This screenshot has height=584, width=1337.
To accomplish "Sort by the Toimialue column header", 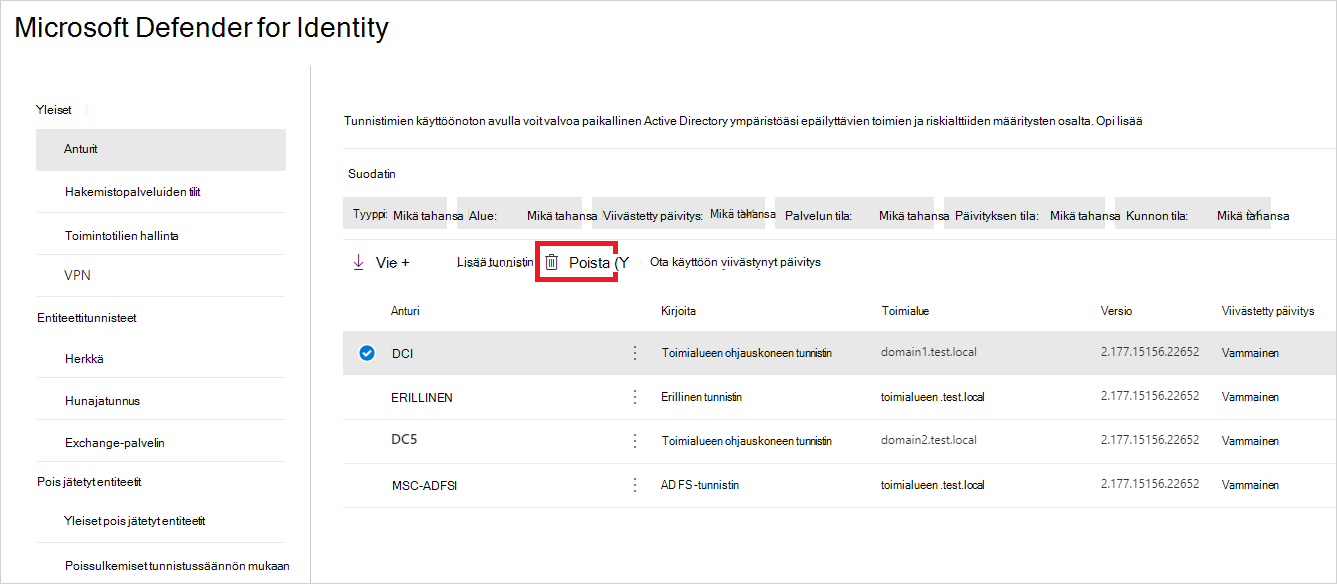I will click(905, 311).
